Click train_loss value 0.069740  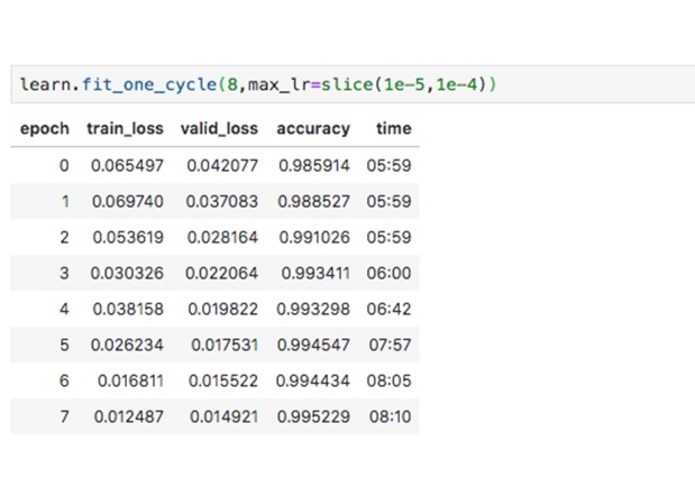(x=128, y=202)
